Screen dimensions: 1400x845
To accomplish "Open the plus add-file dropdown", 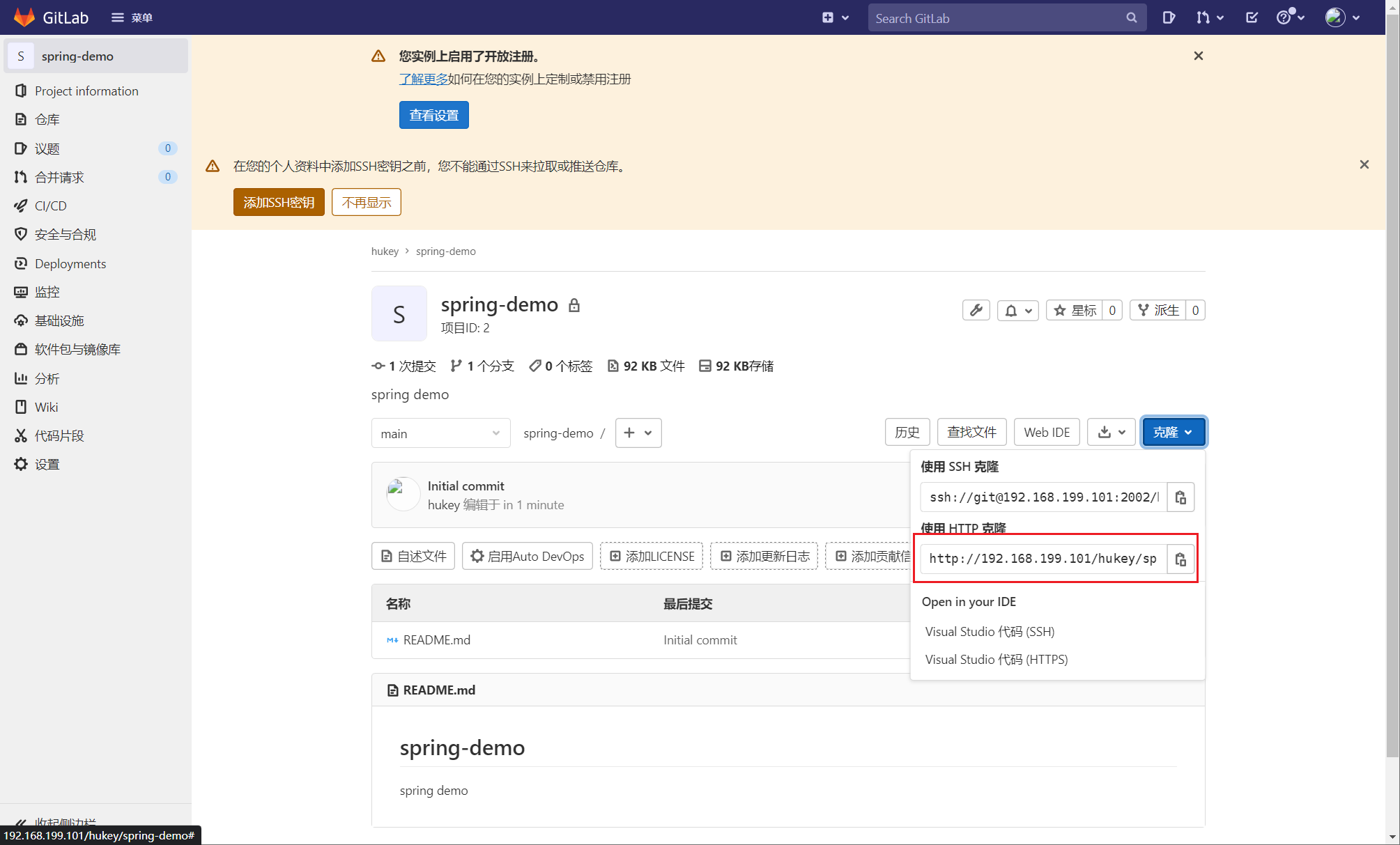I will [x=638, y=433].
